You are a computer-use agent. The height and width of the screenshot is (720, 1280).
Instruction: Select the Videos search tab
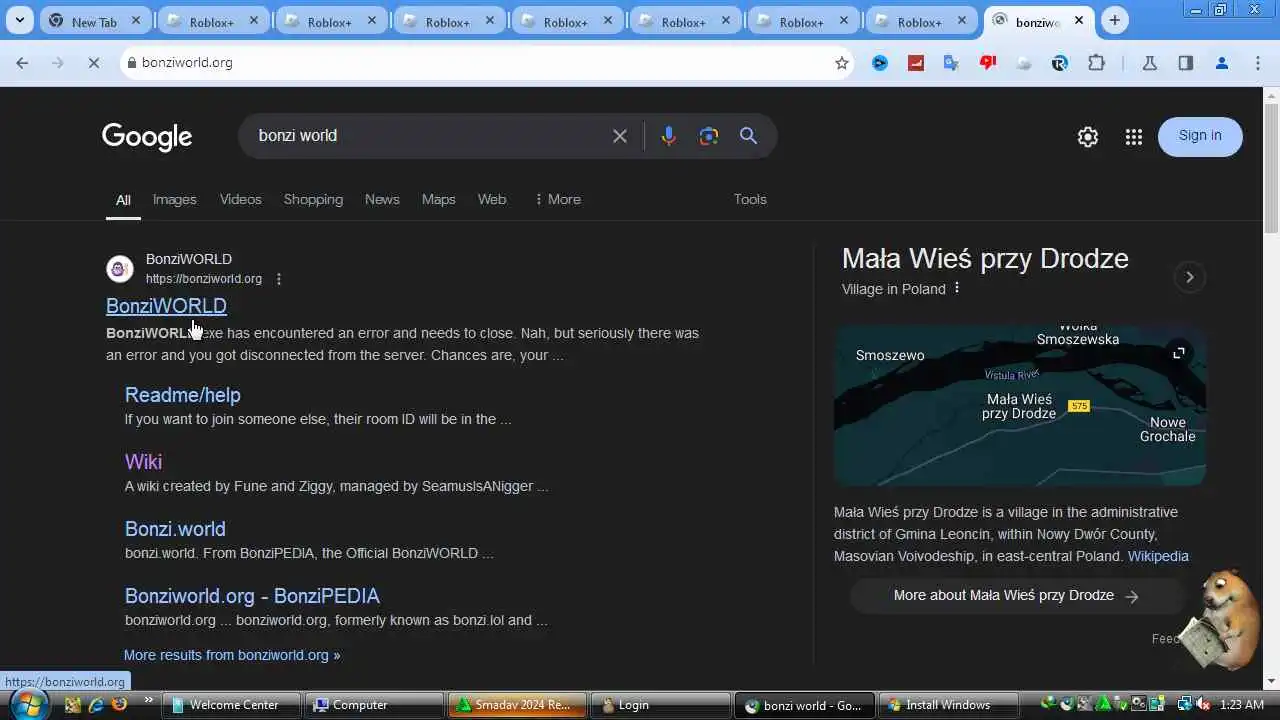(240, 199)
